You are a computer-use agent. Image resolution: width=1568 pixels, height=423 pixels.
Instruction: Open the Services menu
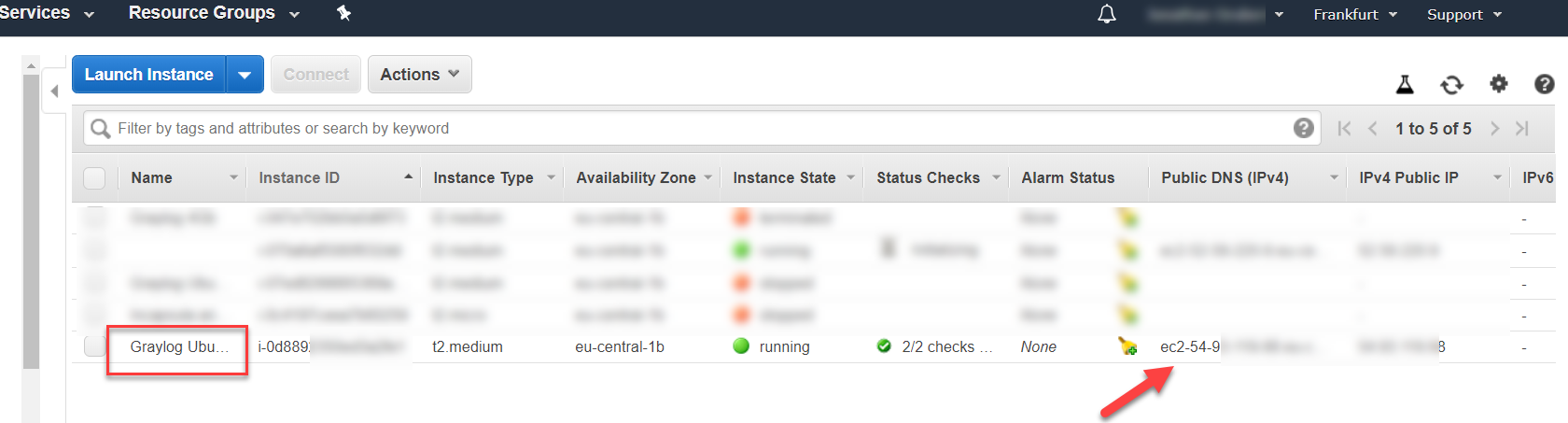47,13
